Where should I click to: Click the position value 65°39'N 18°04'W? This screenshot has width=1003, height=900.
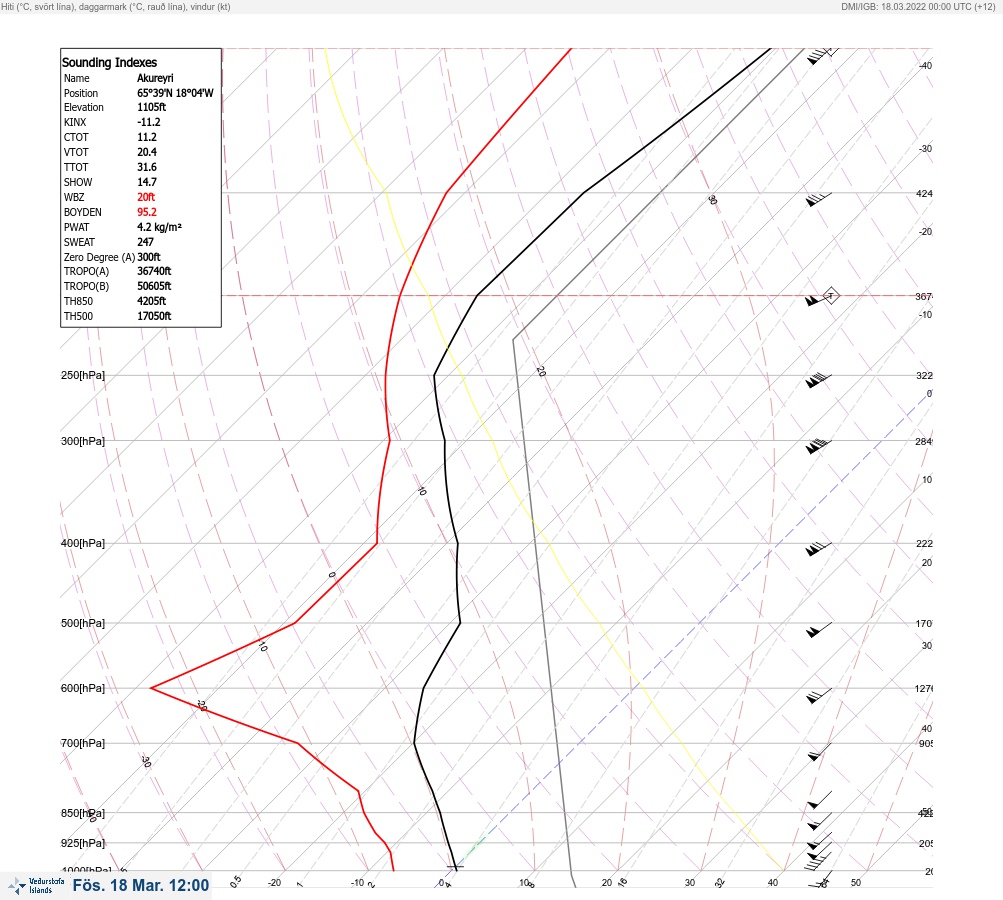point(175,93)
